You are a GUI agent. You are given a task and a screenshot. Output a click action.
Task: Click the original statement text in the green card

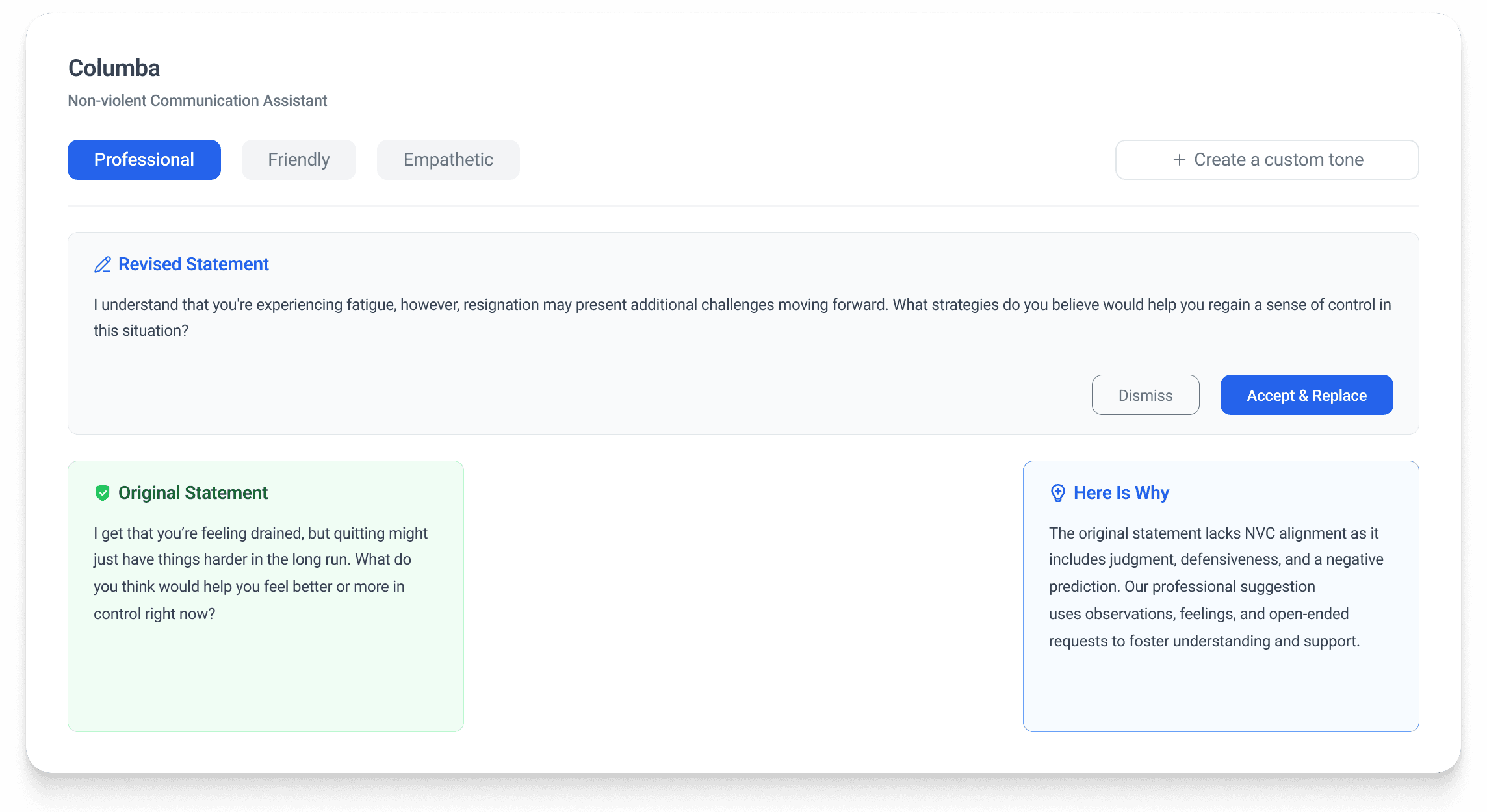(x=260, y=573)
